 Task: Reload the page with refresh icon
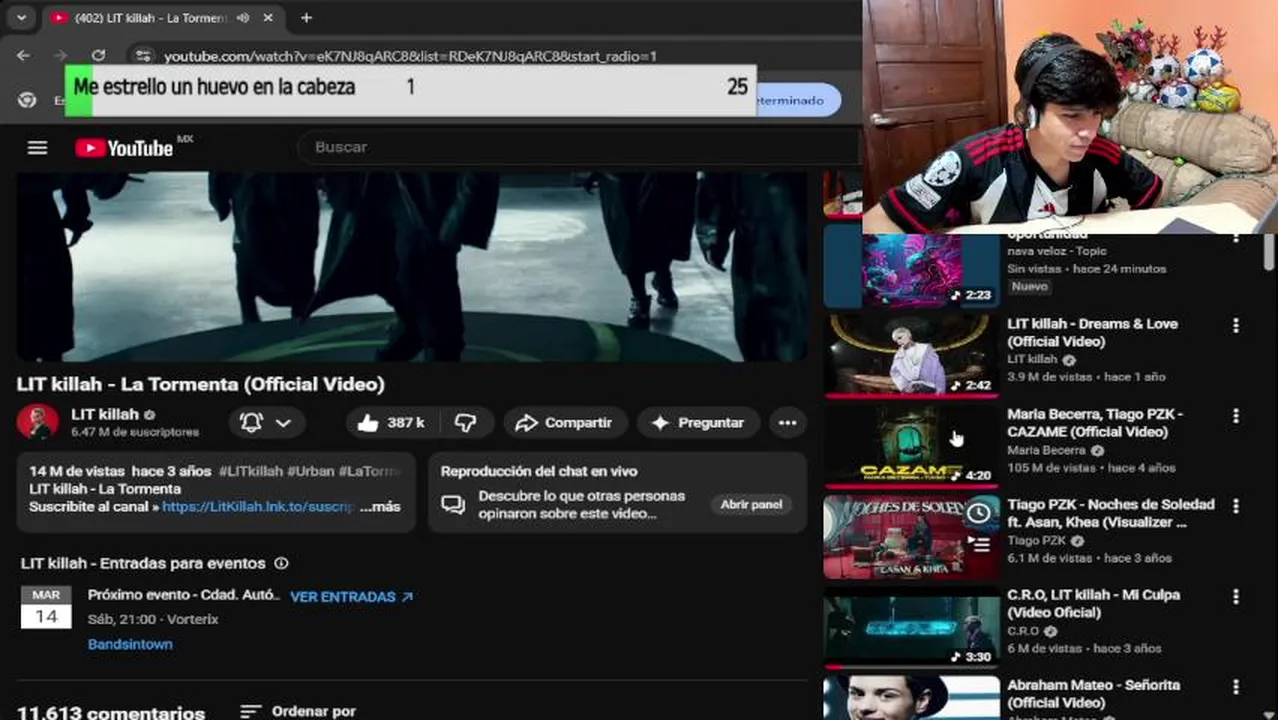[98, 56]
